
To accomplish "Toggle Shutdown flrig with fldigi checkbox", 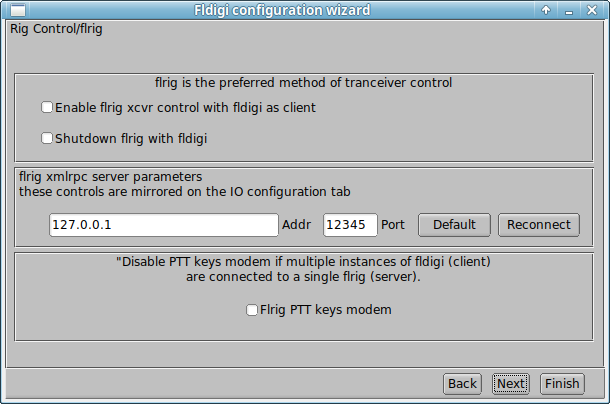I will coord(47,138).
